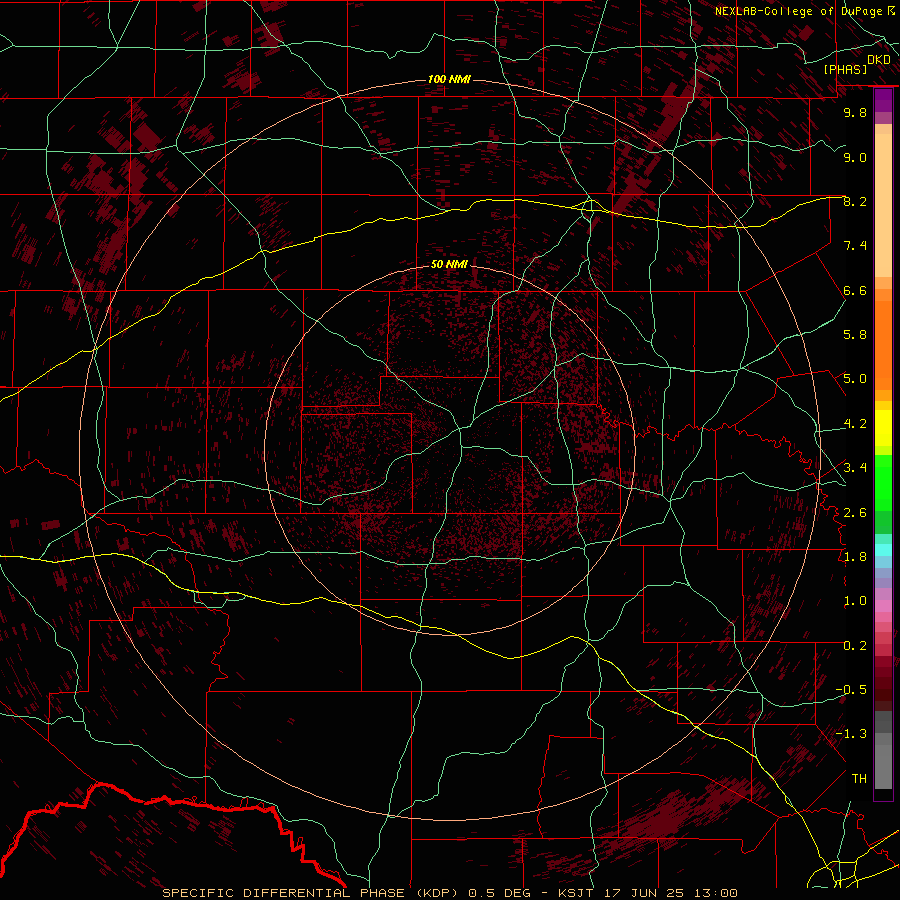
Task: Select the 5.0 scale value
Action: [855, 379]
